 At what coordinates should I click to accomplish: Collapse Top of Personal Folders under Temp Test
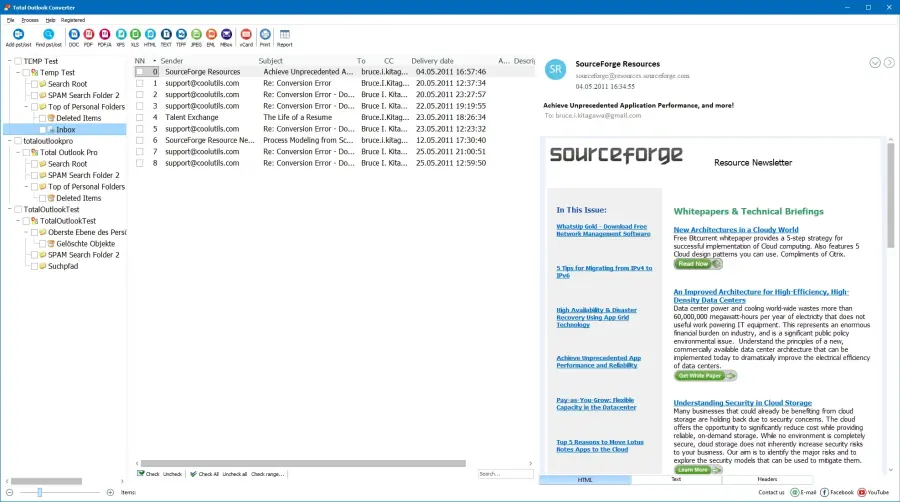[26, 107]
